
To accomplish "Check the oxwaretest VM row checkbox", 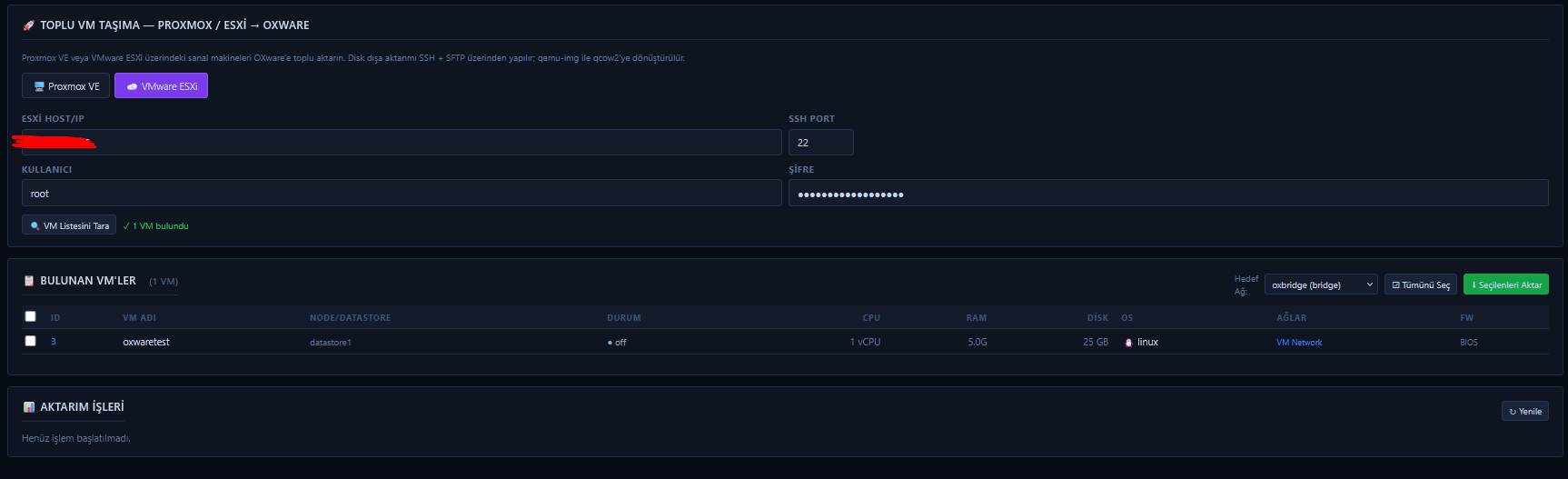I will [30, 341].
